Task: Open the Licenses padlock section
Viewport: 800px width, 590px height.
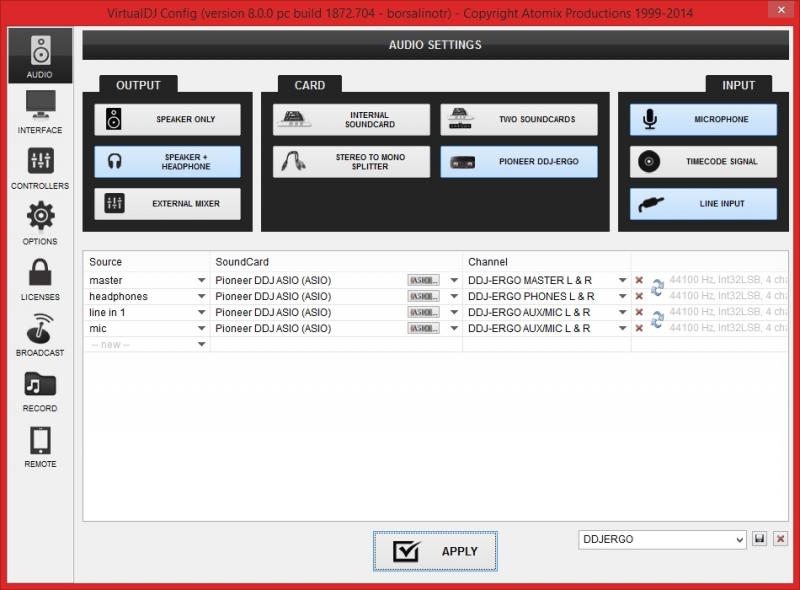Action: pos(40,279)
